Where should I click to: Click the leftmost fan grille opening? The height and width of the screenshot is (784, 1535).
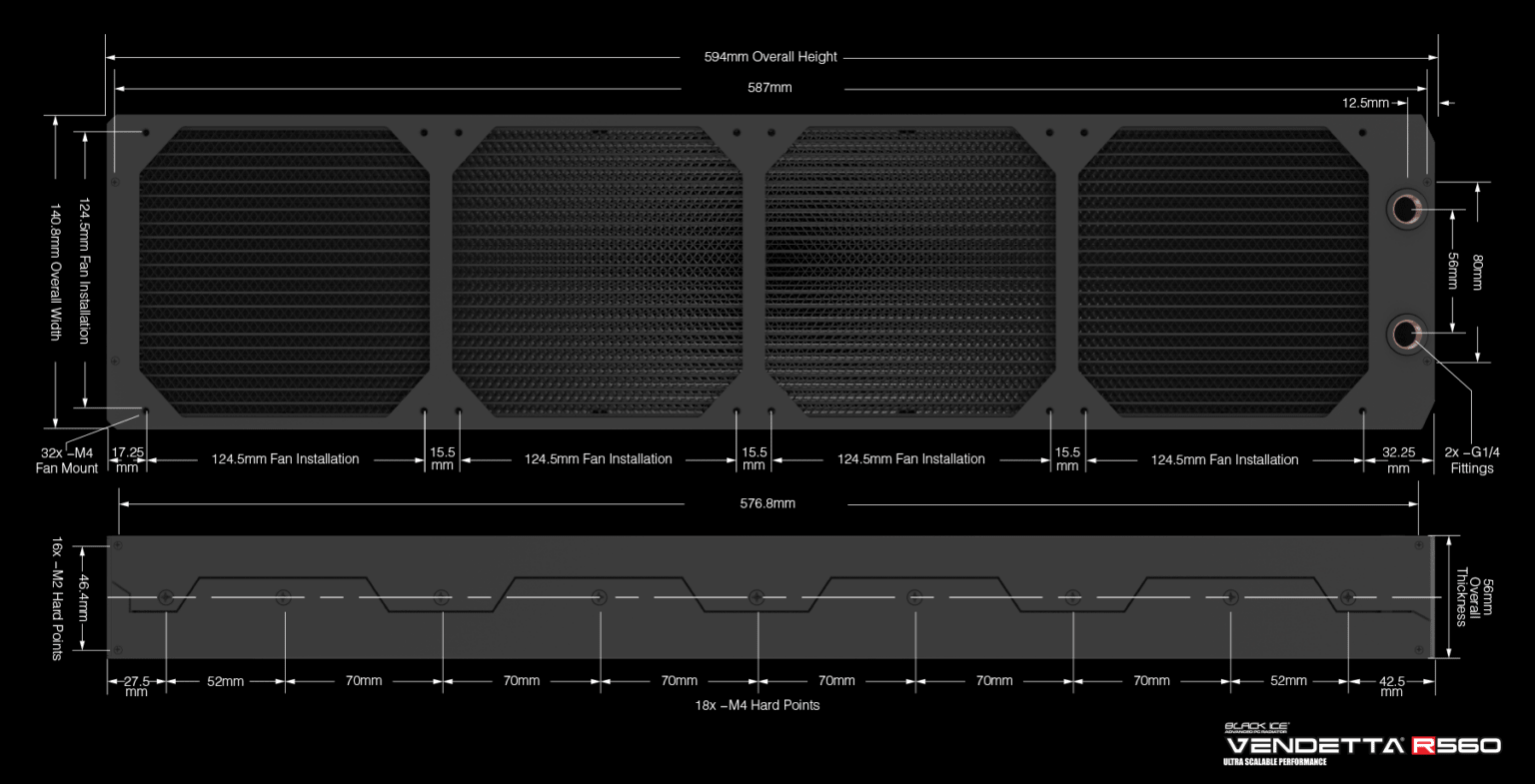[x=284, y=271]
